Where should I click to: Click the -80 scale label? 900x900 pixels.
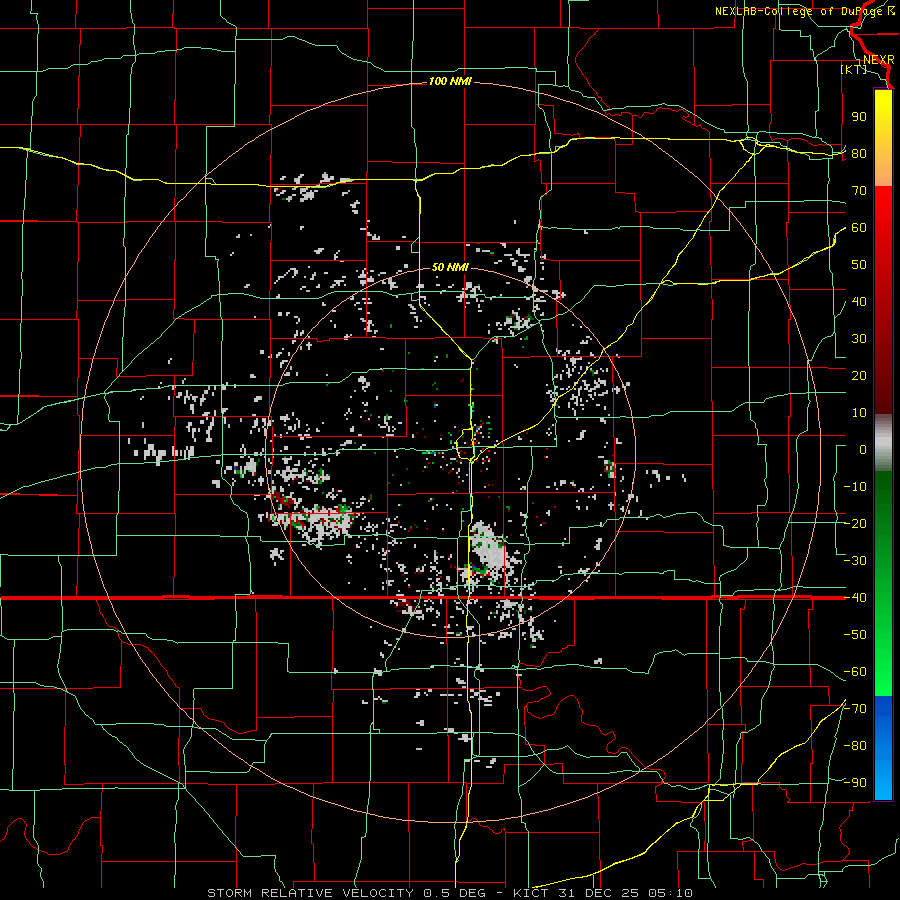855,746
